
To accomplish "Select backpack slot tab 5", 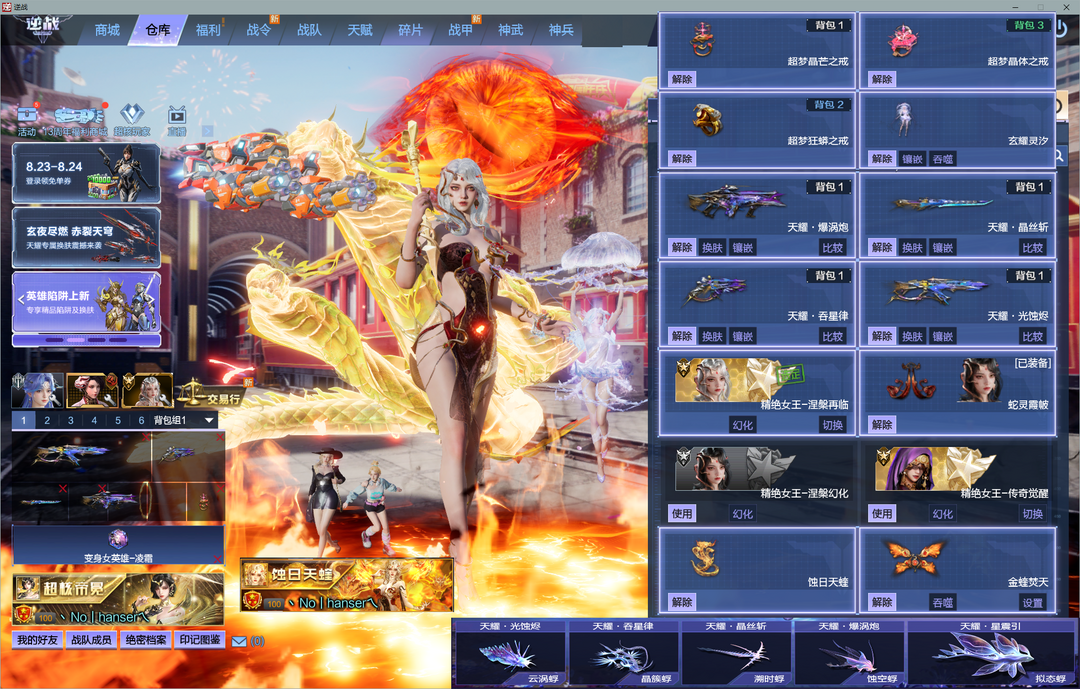I will tap(118, 420).
